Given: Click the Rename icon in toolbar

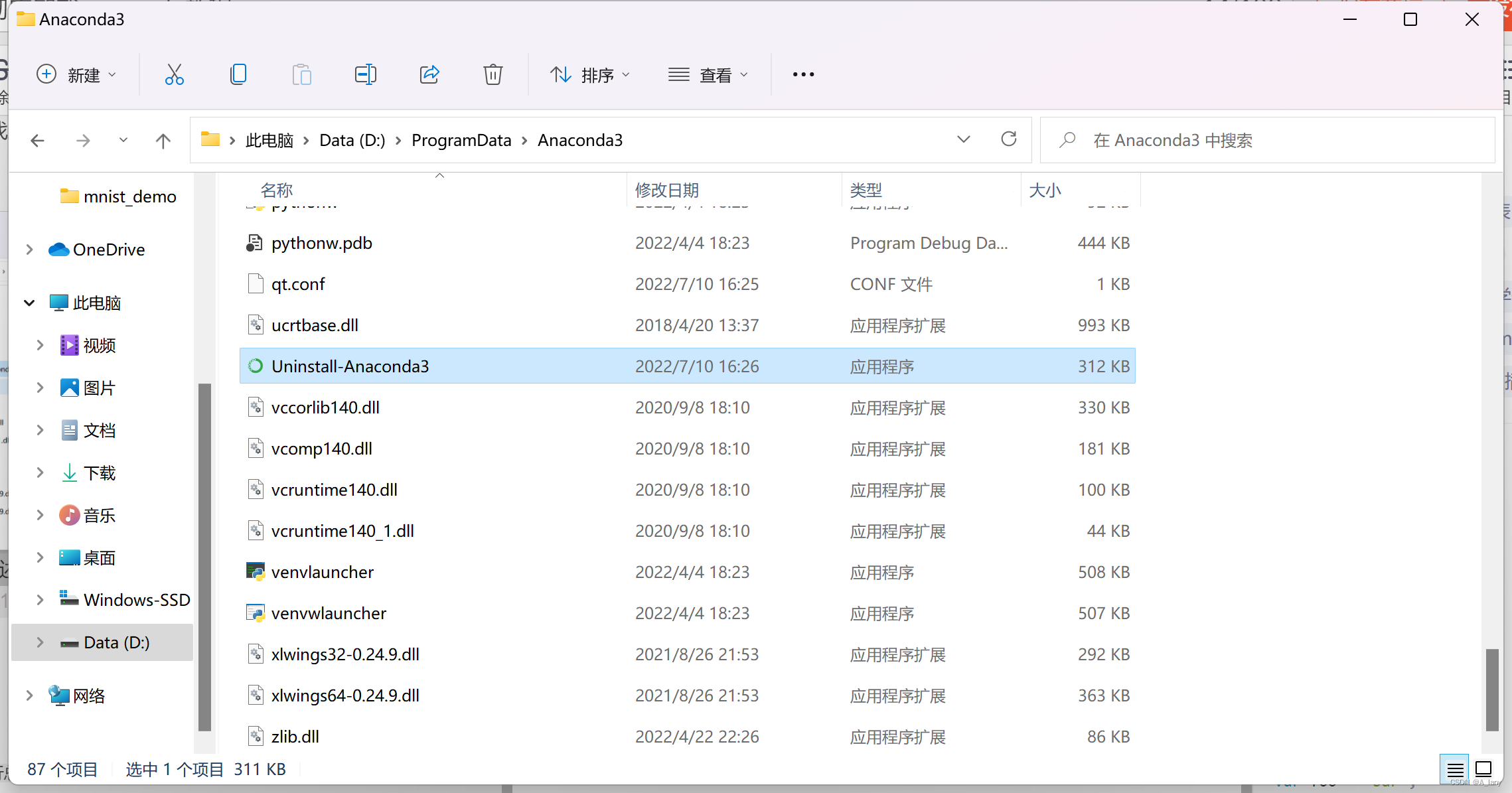Looking at the screenshot, I should pyautogui.click(x=365, y=74).
